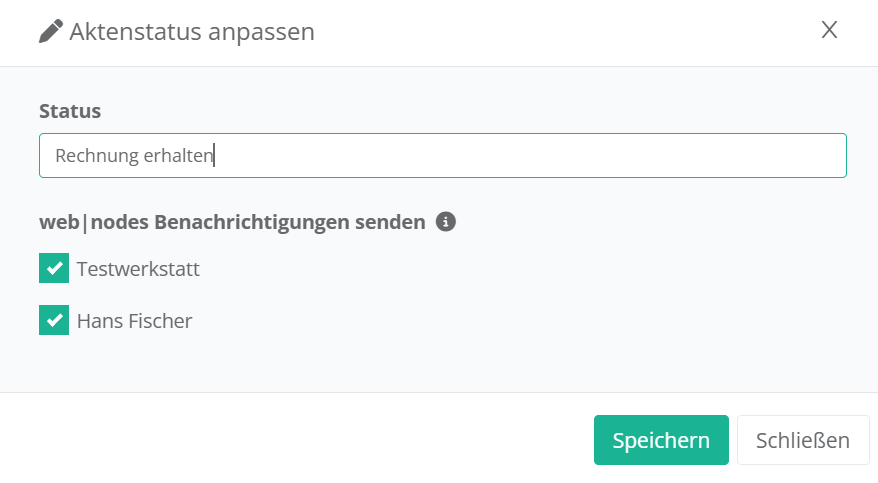Place cursor after erhalten in Status field
Image resolution: width=878 pixels, height=483 pixels.
(x=214, y=156)
